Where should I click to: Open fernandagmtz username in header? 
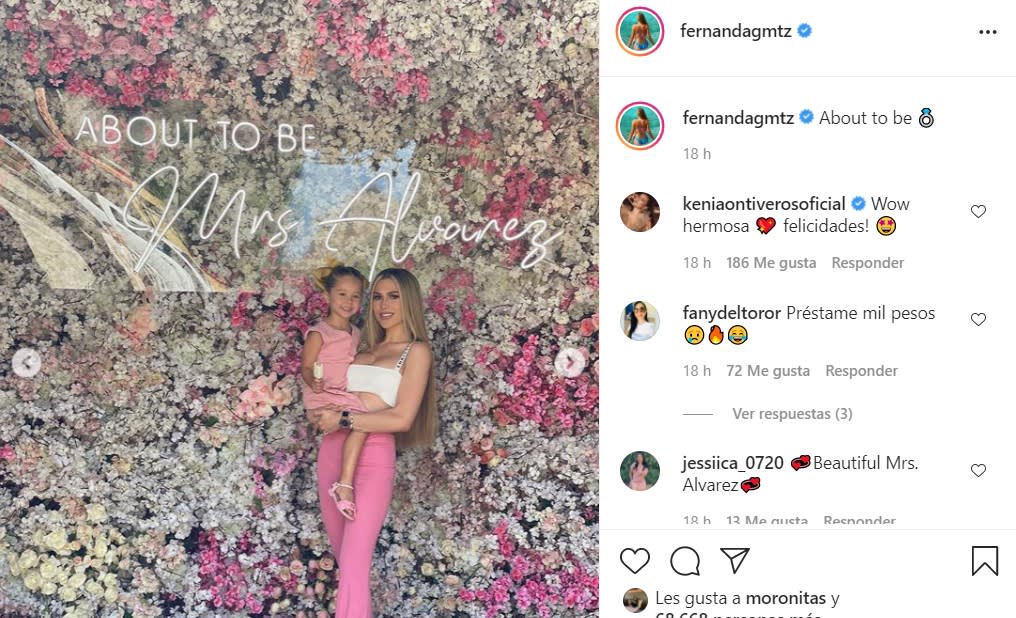pyautogui.click(x=735, y=31)
